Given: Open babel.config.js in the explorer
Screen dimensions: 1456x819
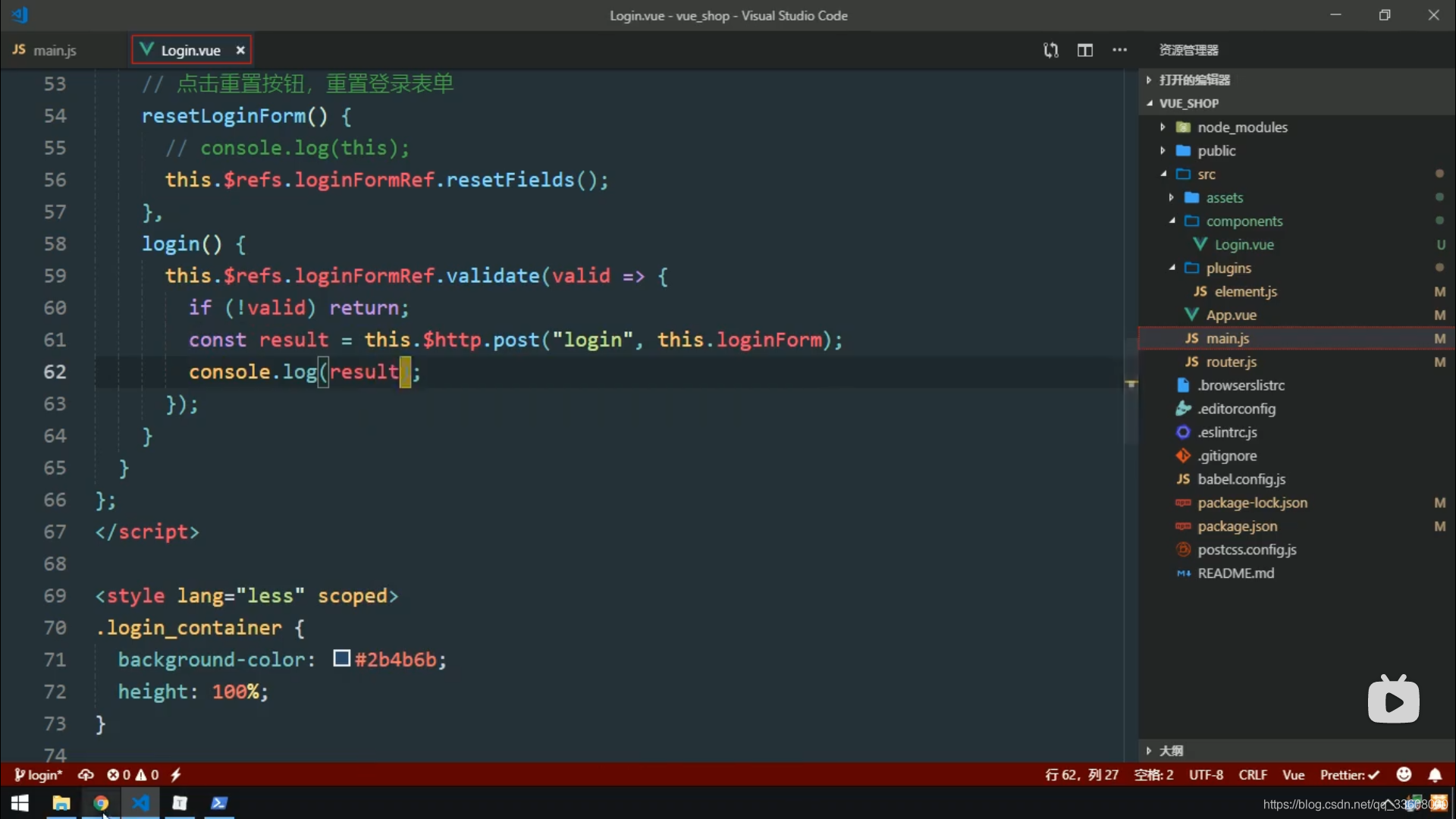Looking at the screenshot, I should [x=1241, y=480].
